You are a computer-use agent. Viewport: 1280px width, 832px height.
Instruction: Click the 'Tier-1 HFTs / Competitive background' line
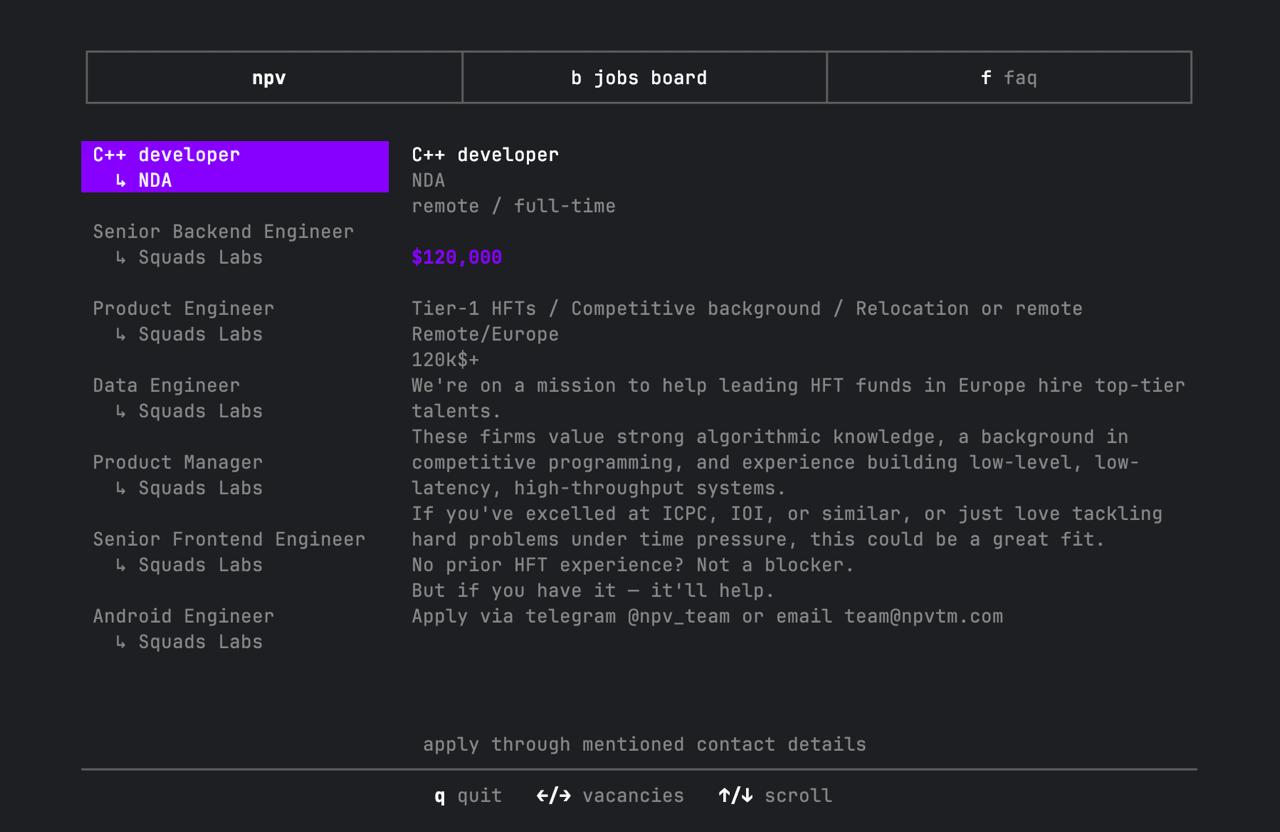click(x=747, y=308)
